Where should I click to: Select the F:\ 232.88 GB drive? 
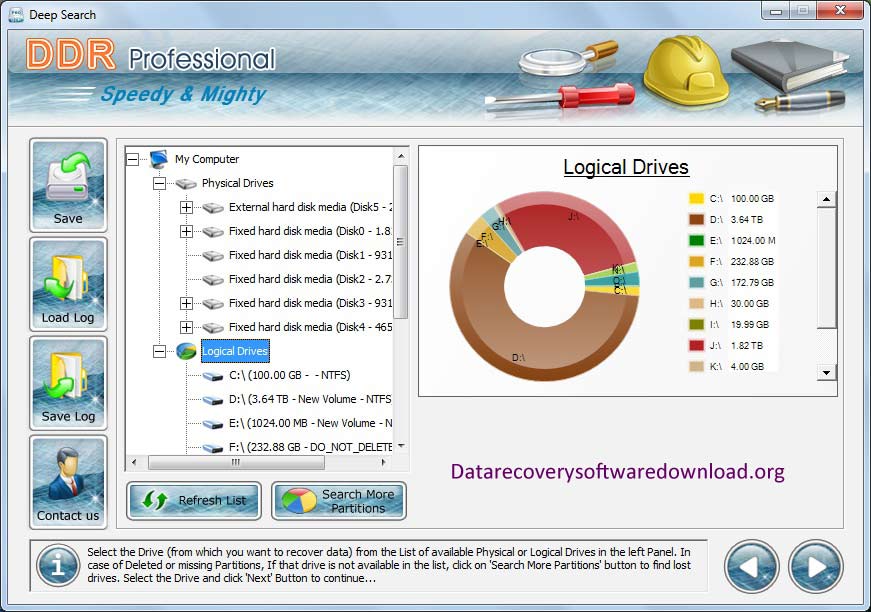(310, 447)
